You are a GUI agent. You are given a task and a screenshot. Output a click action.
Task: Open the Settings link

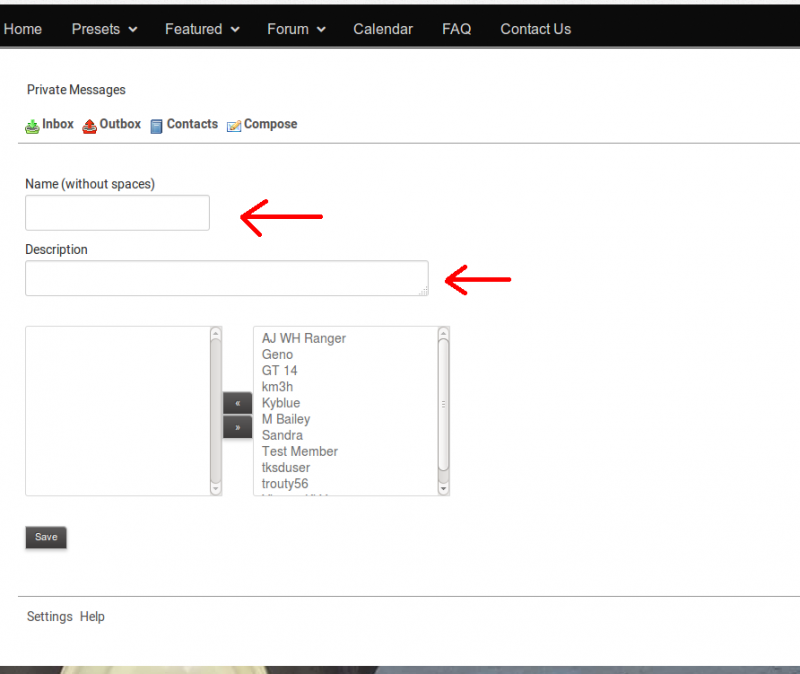49,617
